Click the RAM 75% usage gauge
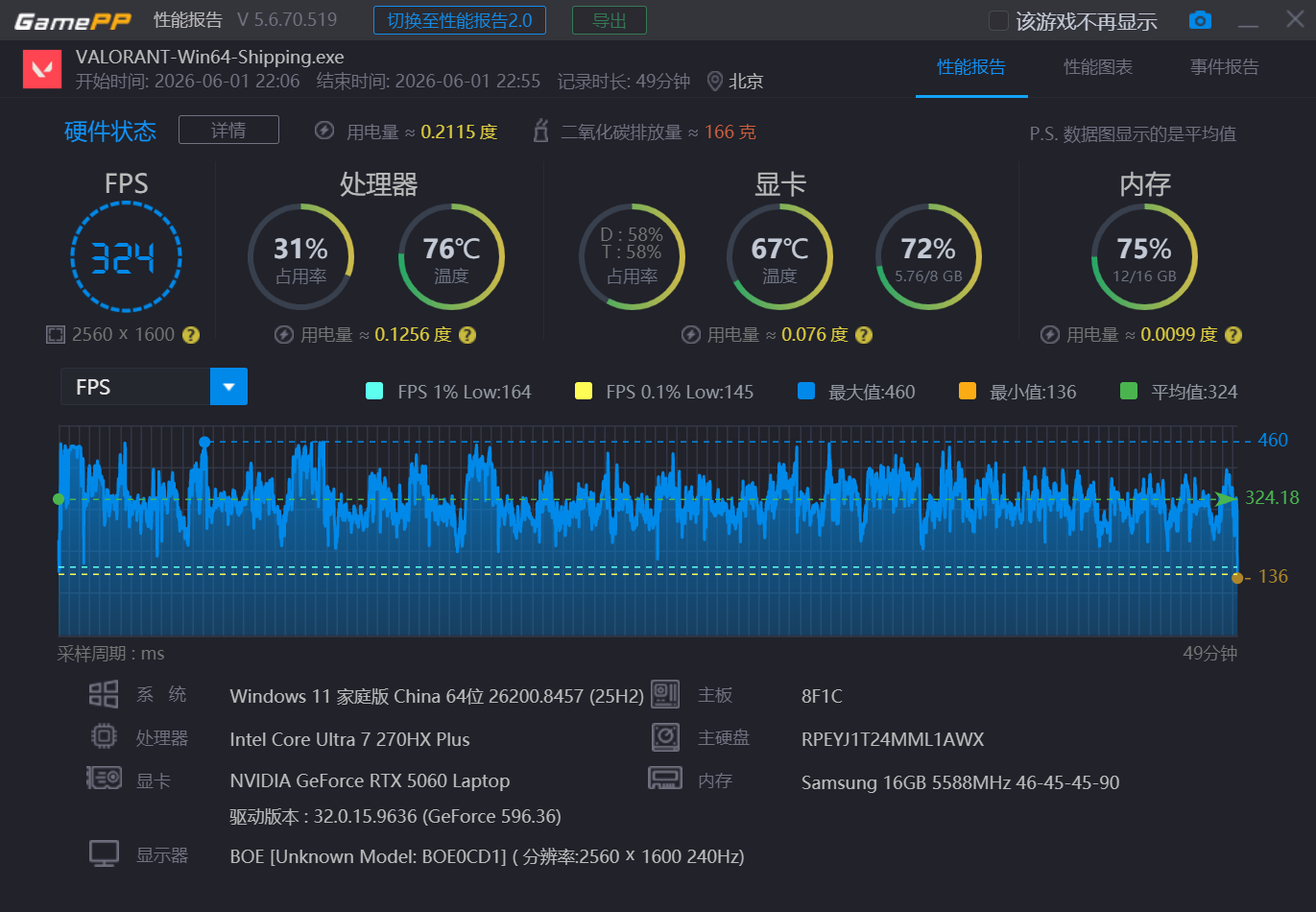 pyautogui.click(x=1144, y=257)
